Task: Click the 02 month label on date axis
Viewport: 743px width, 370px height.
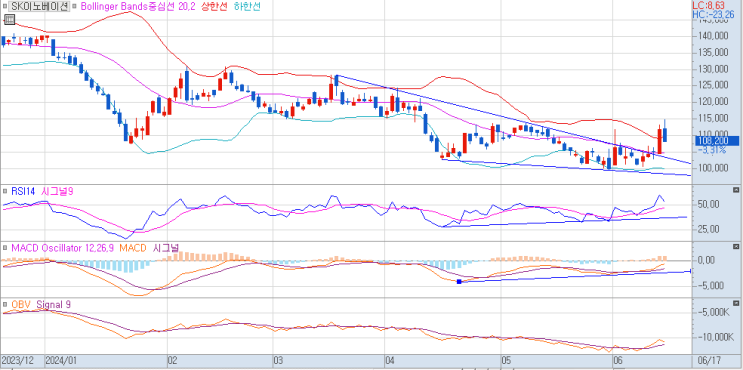Action: [173, 360]
